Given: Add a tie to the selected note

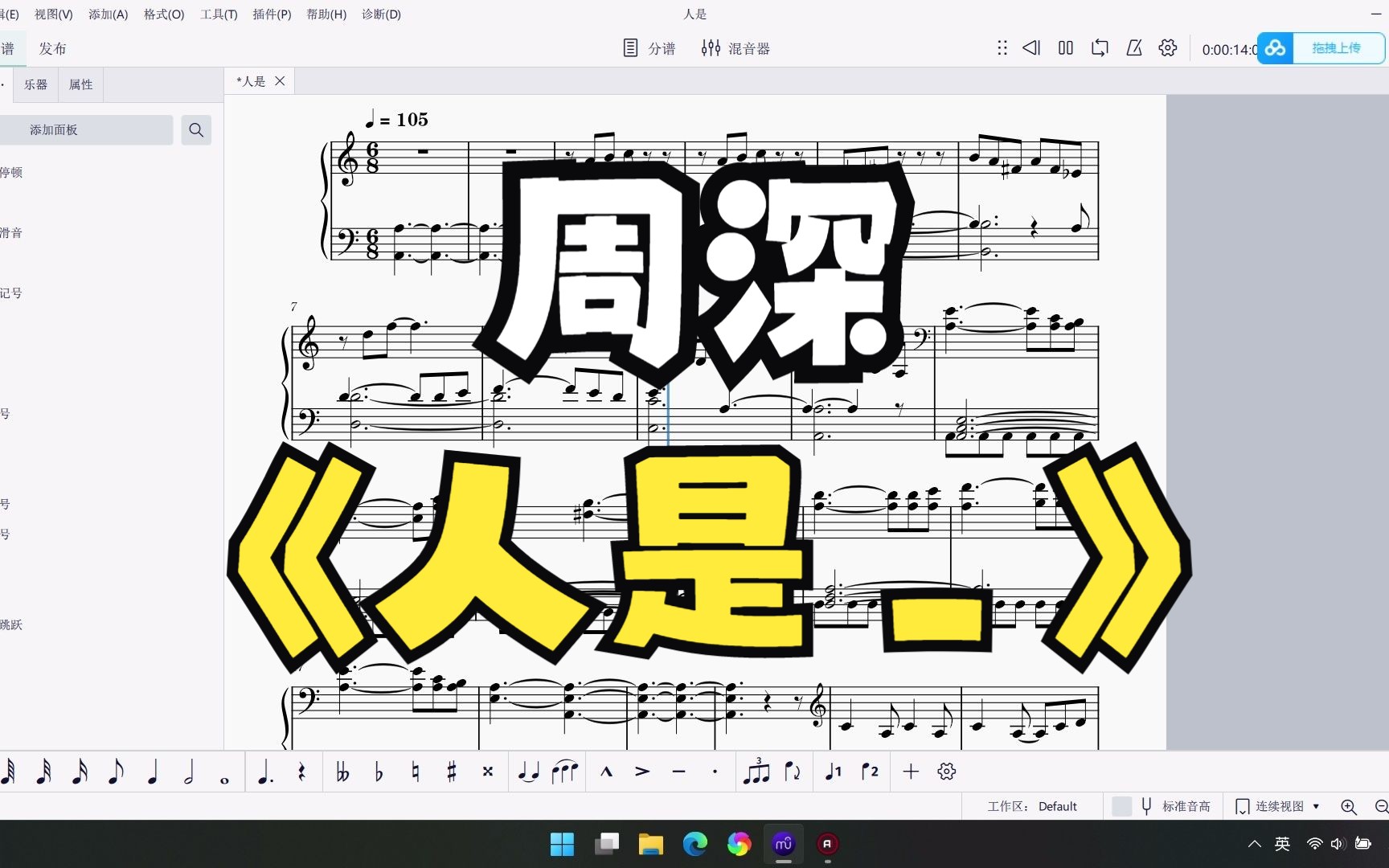Looking at the screenshot, I should pos(528,772).
